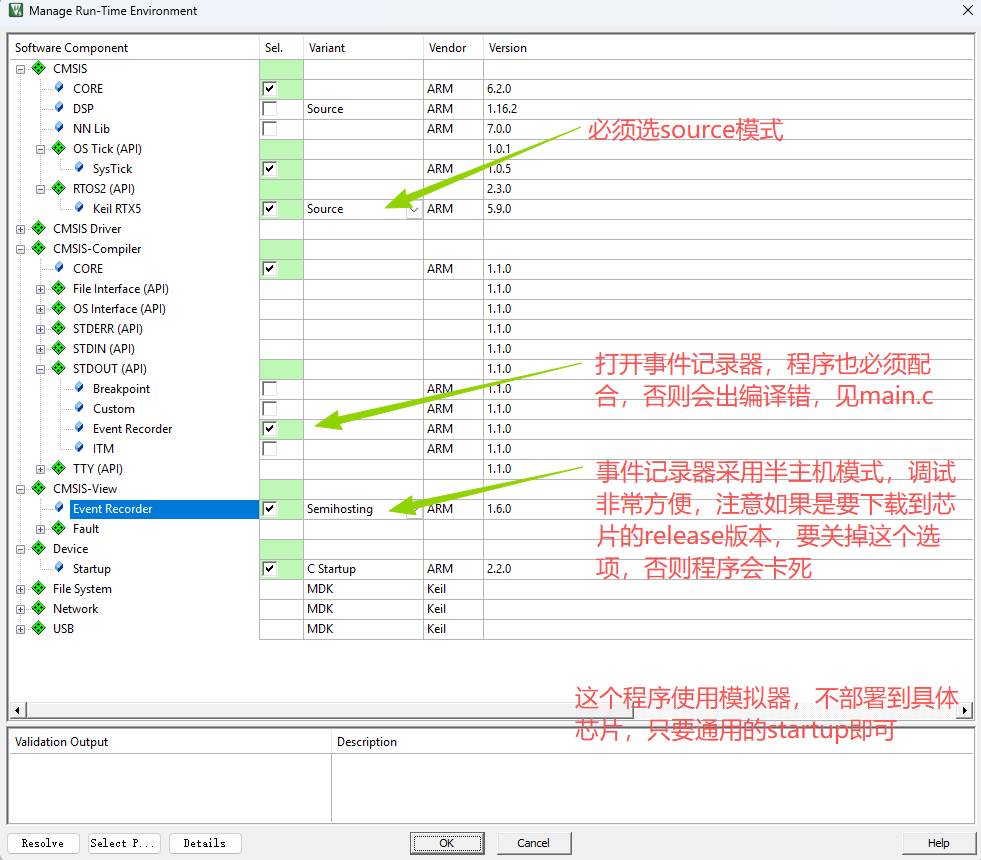This screenshot has height=860, width=981.
Task: Click the CMSIS green diamond icon
Action: (39, 68)
